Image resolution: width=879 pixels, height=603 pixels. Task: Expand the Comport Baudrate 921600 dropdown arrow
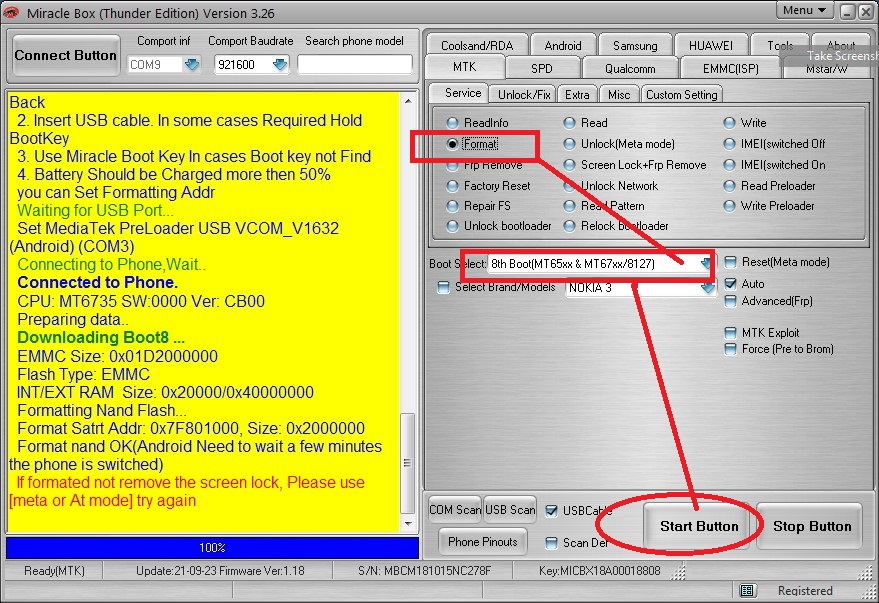click(279, 64)
